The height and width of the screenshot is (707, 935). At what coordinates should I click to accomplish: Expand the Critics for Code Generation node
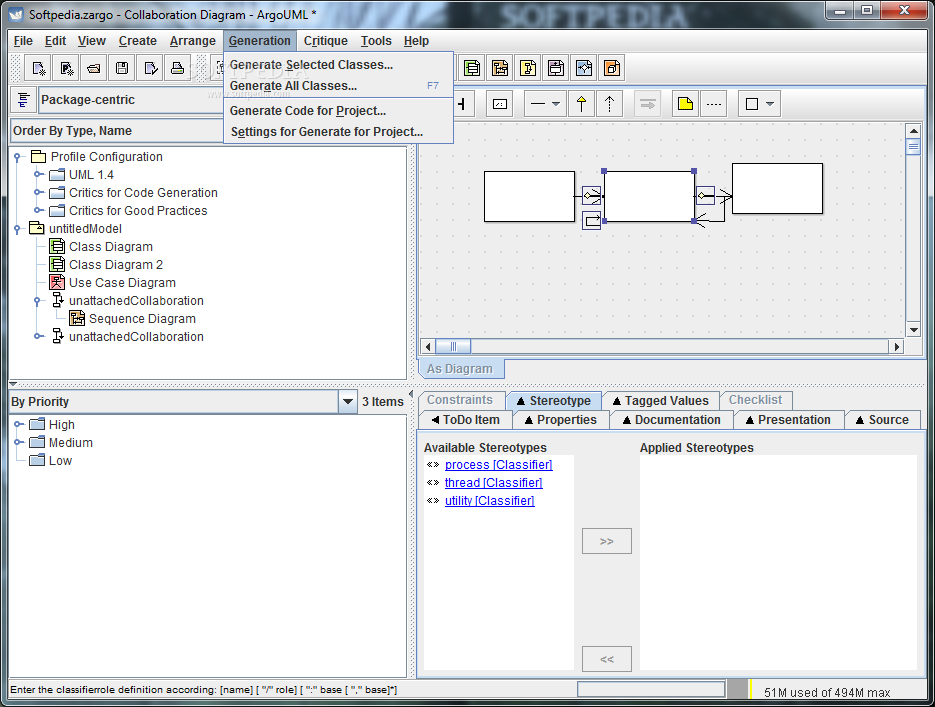(x=38, y=193)
